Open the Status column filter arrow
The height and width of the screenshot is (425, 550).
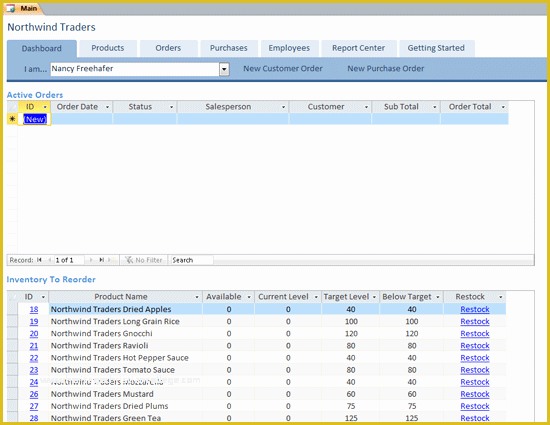(172, 107)
